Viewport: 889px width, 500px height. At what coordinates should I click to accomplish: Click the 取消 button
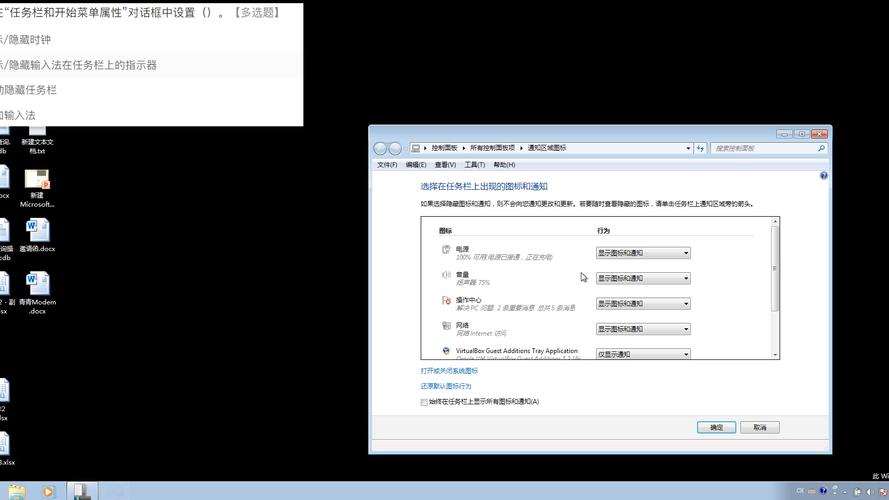[760, 427]
